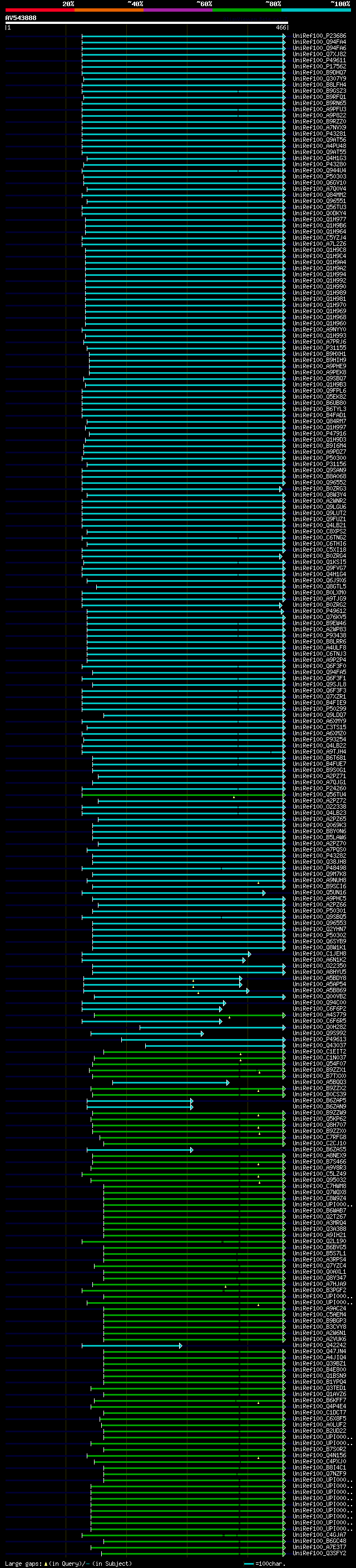356x1568 pixels.
Task: Select UniRef100_Q1H977 label
Action: point(319,220)
